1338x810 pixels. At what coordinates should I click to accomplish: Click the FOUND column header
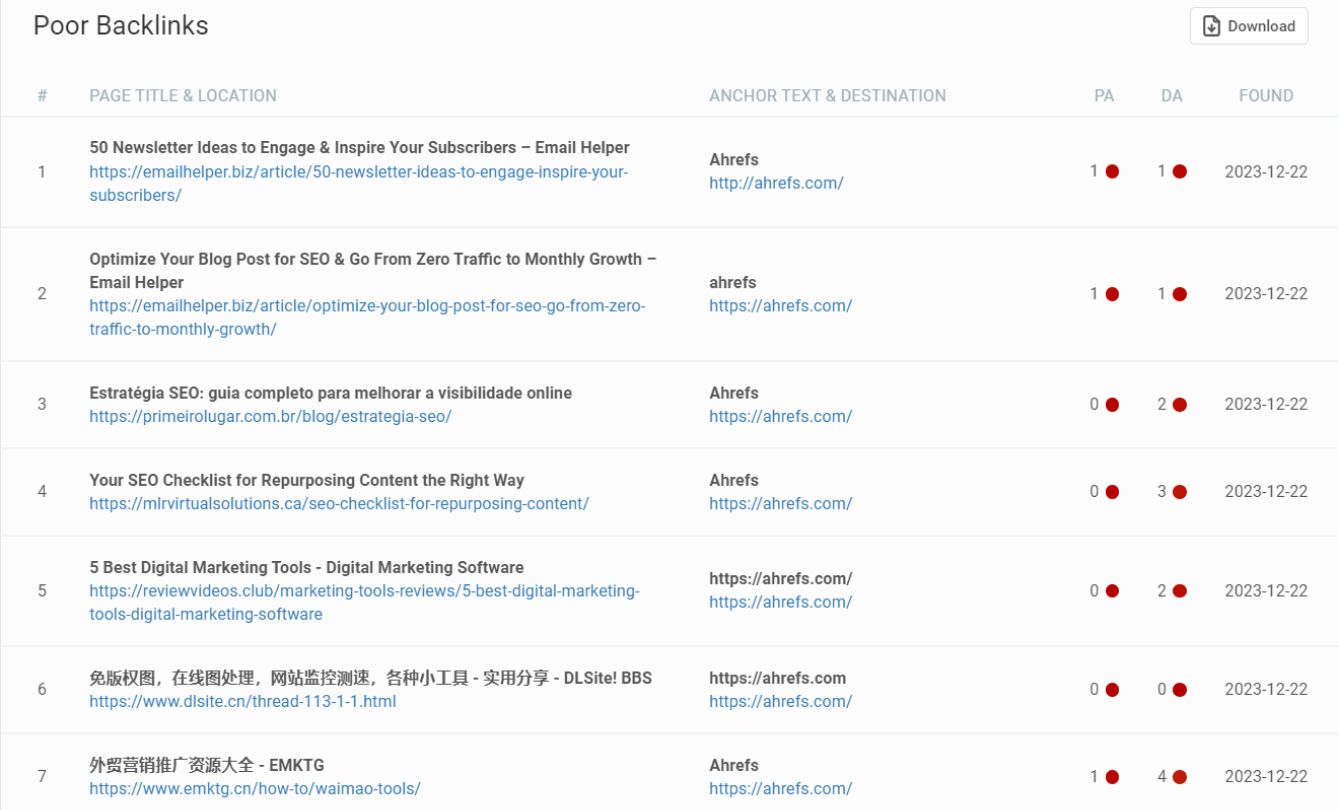(x=1266, y=96)
